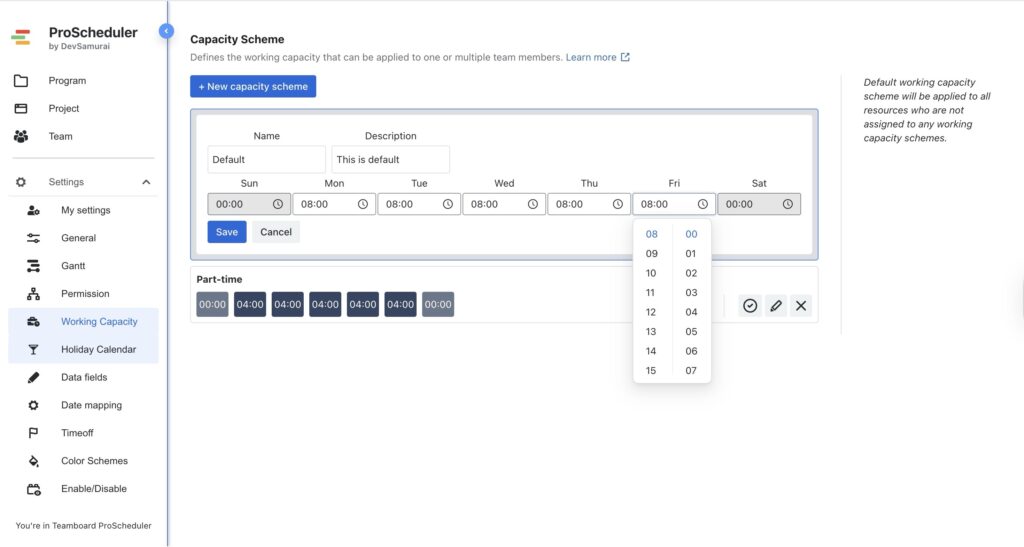Open the Monday time picker clock
Image resolution: width=1024 pixels, height=547 pixels.
coord(362,204)
